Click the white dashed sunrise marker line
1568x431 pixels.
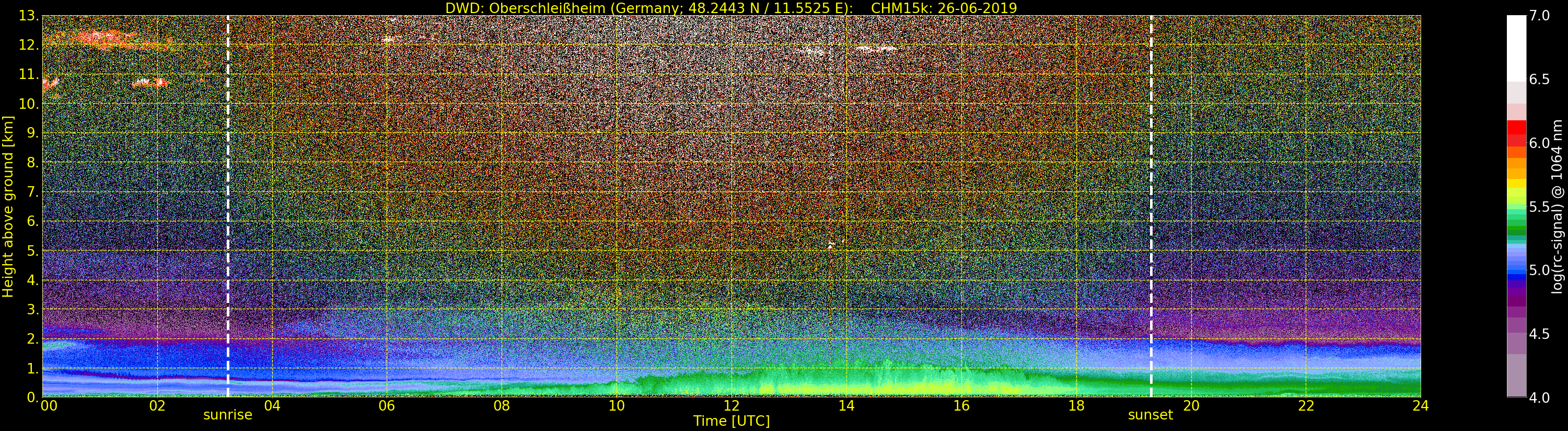click(228, 206)
